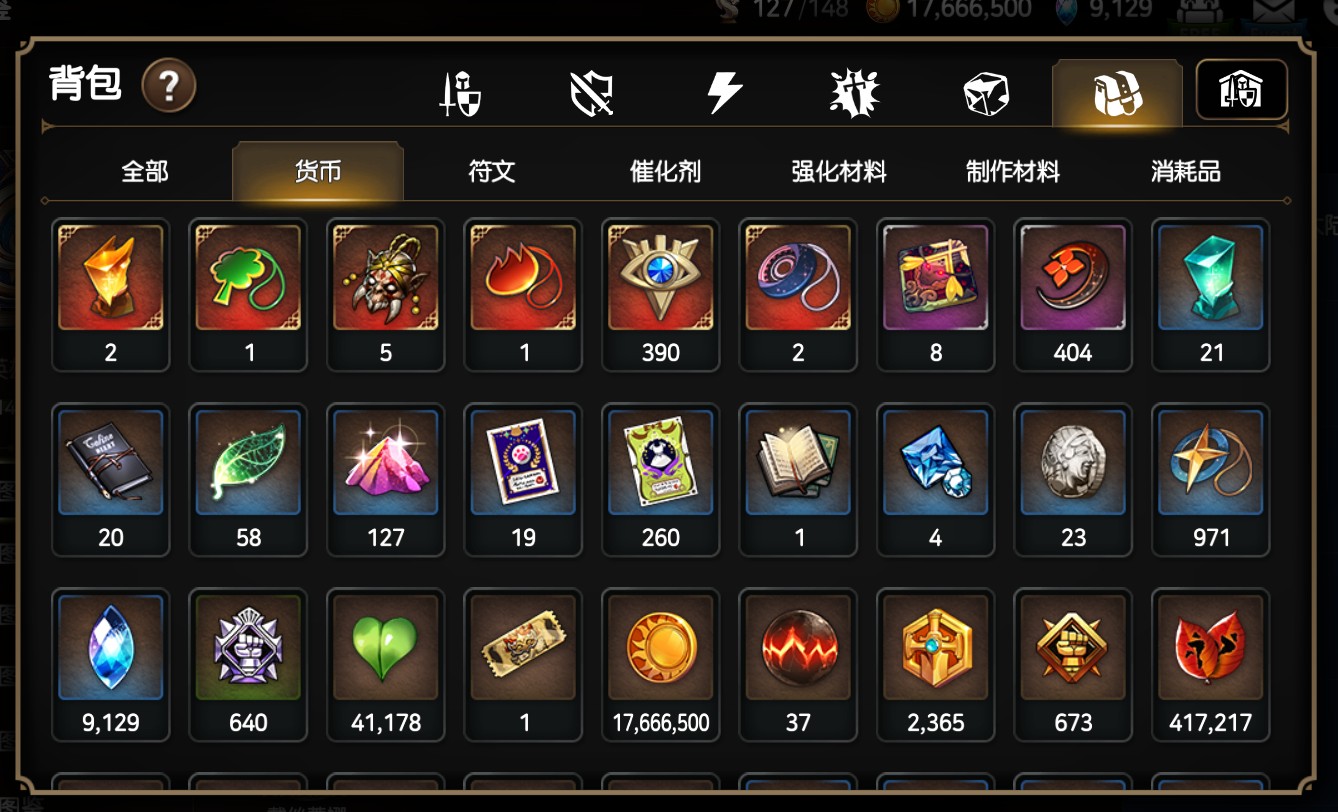Open the backpack help question mark
This screenshot has height=812, width=1338.
169,85
